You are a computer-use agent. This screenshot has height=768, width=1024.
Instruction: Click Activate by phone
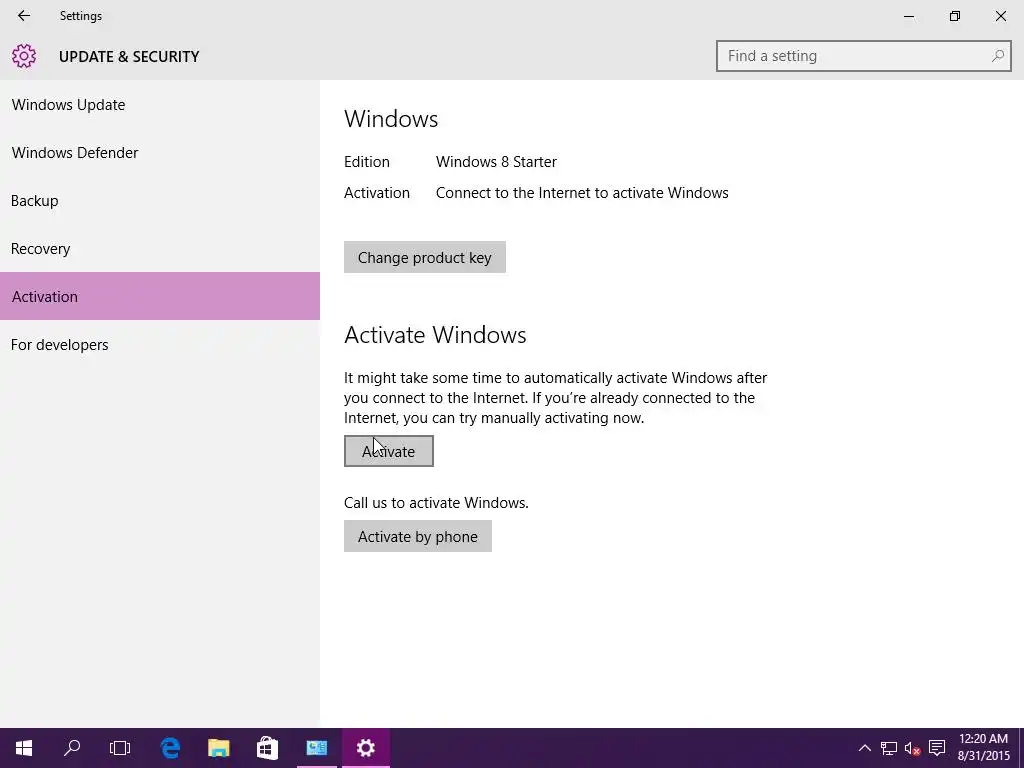418,536
